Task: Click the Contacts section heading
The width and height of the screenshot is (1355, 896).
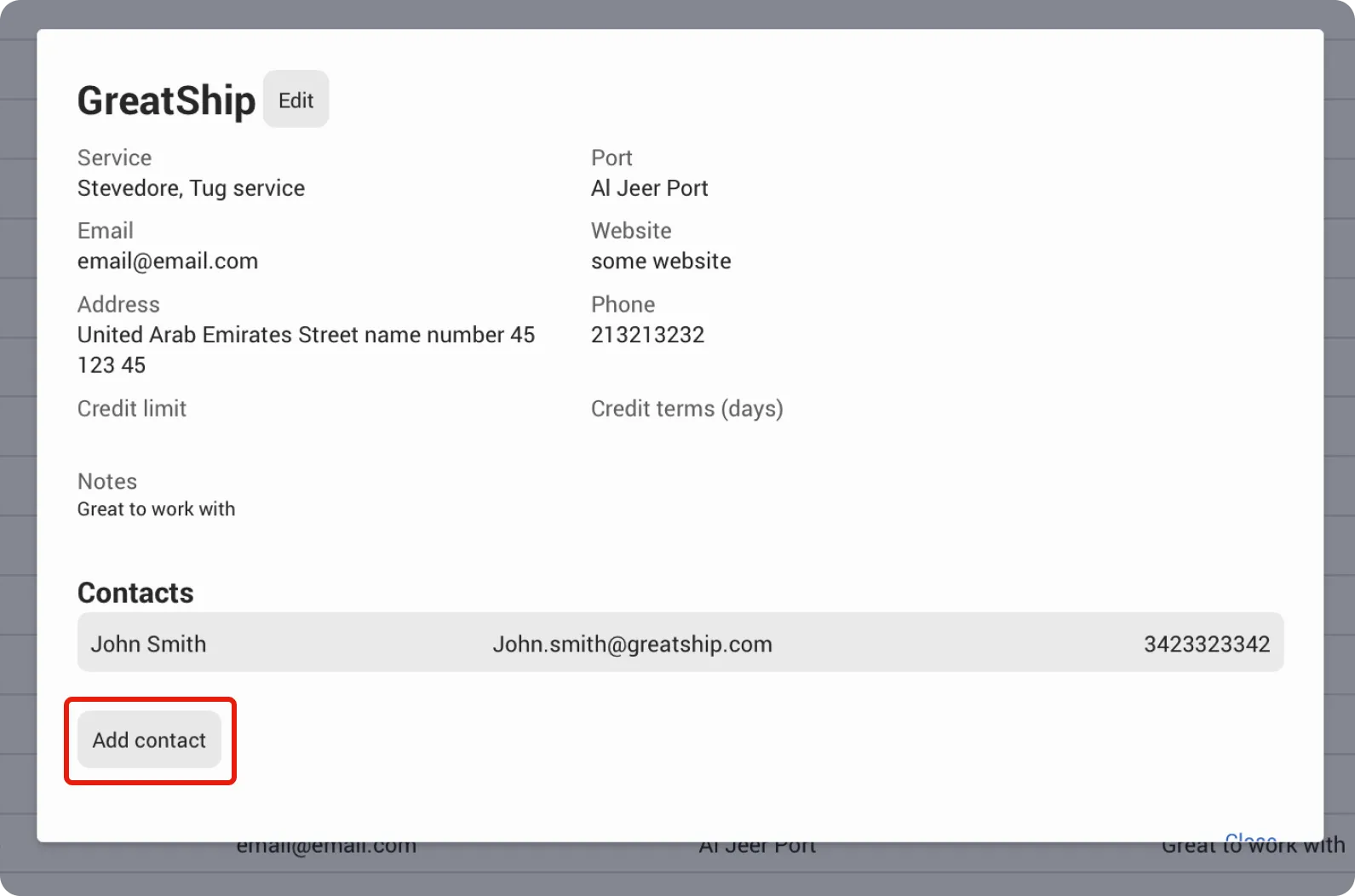Action: pyautogui.click(x=135, y=593)
